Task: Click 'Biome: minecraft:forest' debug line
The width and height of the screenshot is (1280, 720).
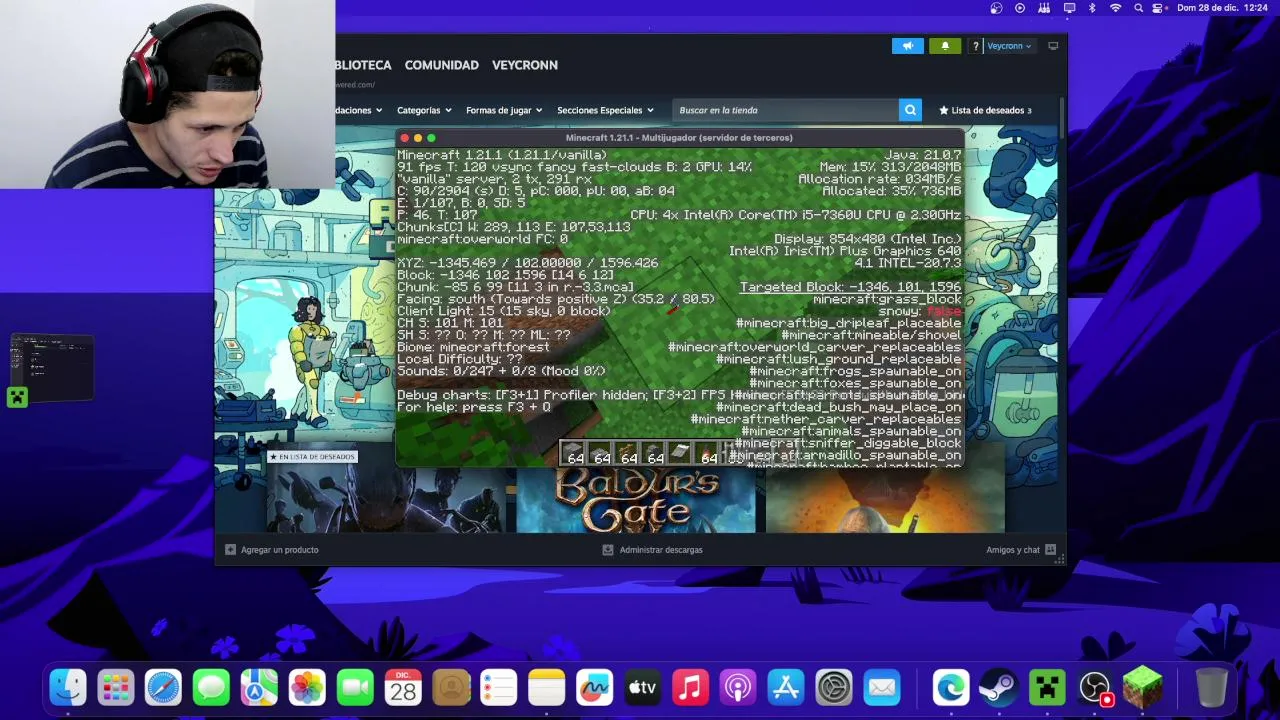Action: tap(473, 347)
